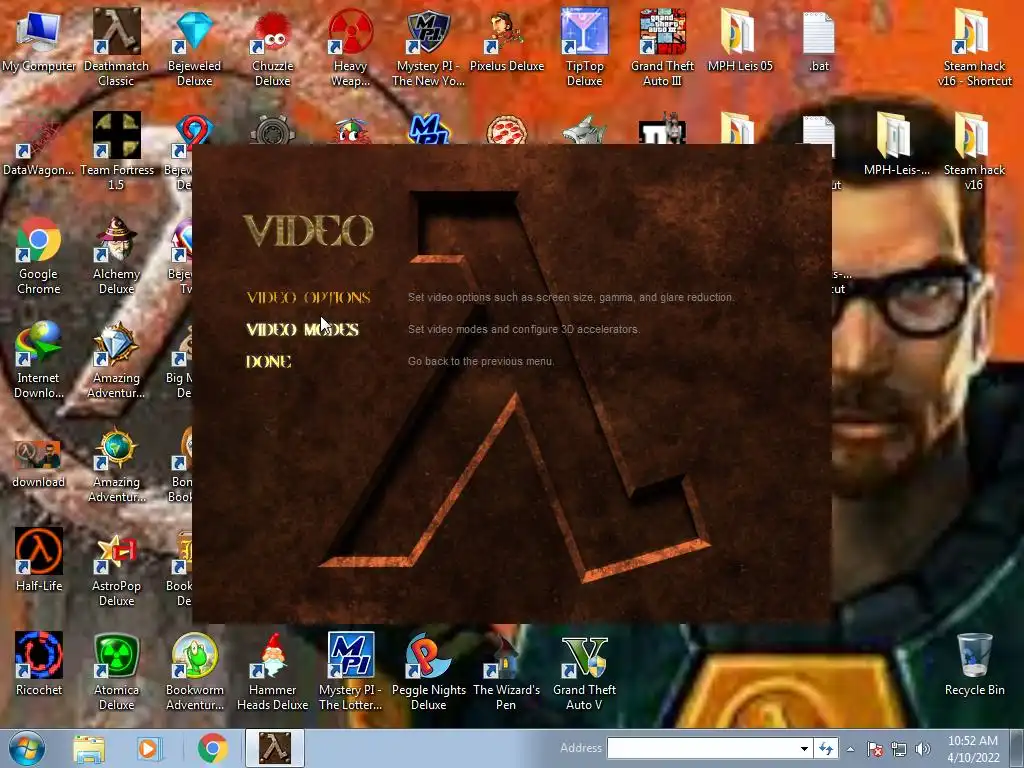Open Atomica Deluxe icon
Image resolution: width=1024 pixels, height=768 pixels.
coord(116,671)
